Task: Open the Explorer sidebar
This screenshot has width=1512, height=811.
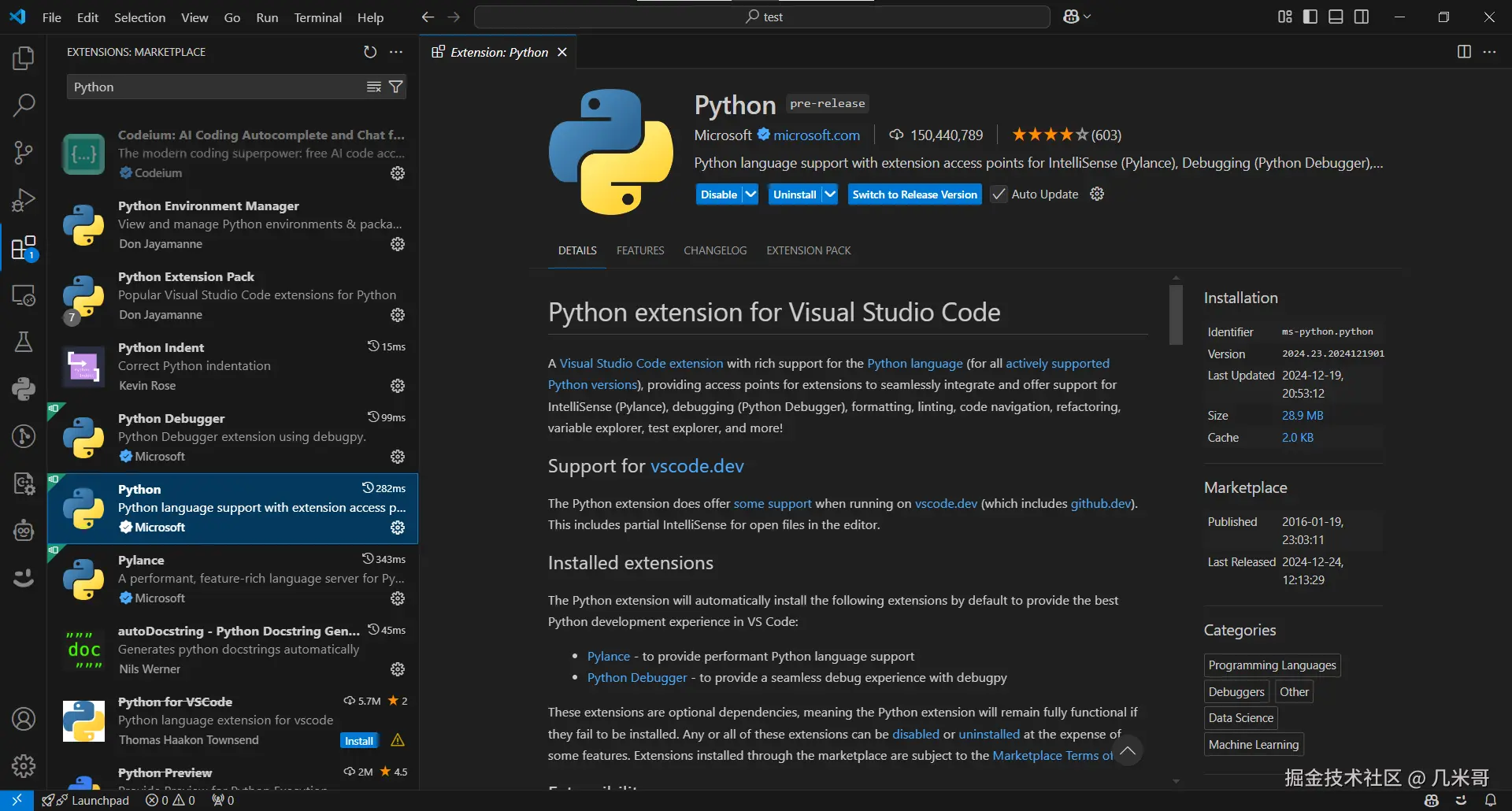Action: click(x=24, y=57)
